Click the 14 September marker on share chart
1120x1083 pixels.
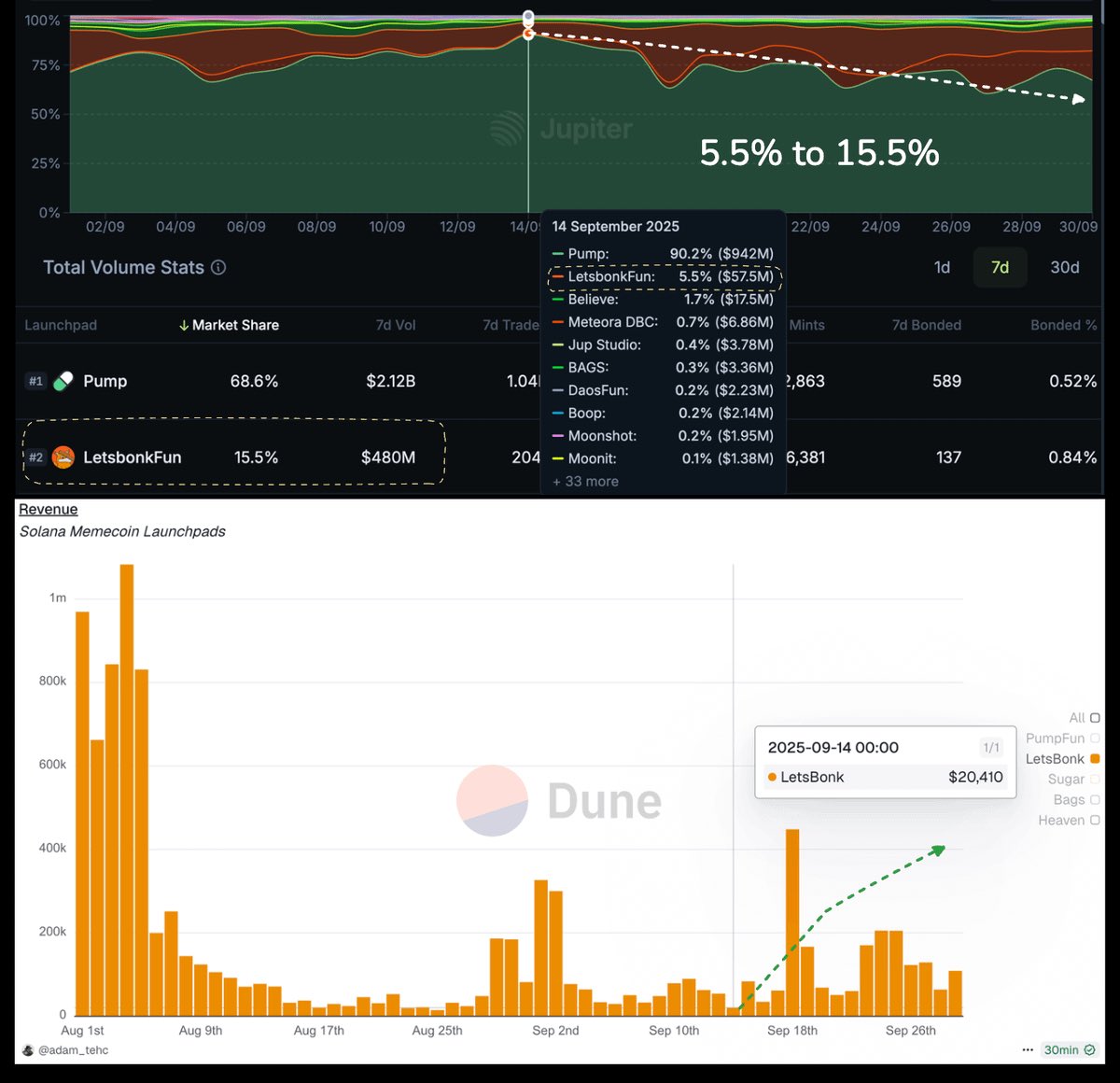(x=528, y=34)
